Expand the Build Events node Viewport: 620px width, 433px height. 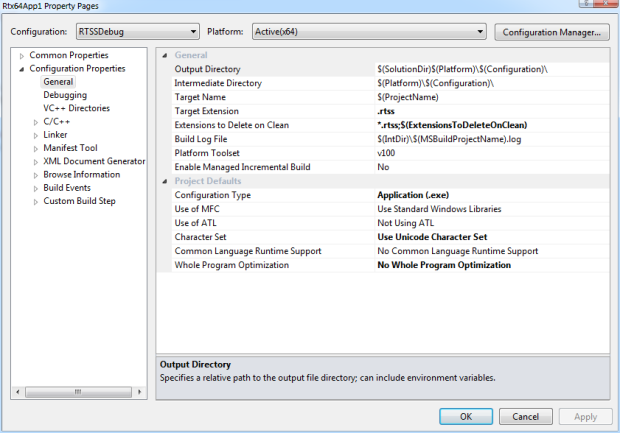tap(36, 188)
